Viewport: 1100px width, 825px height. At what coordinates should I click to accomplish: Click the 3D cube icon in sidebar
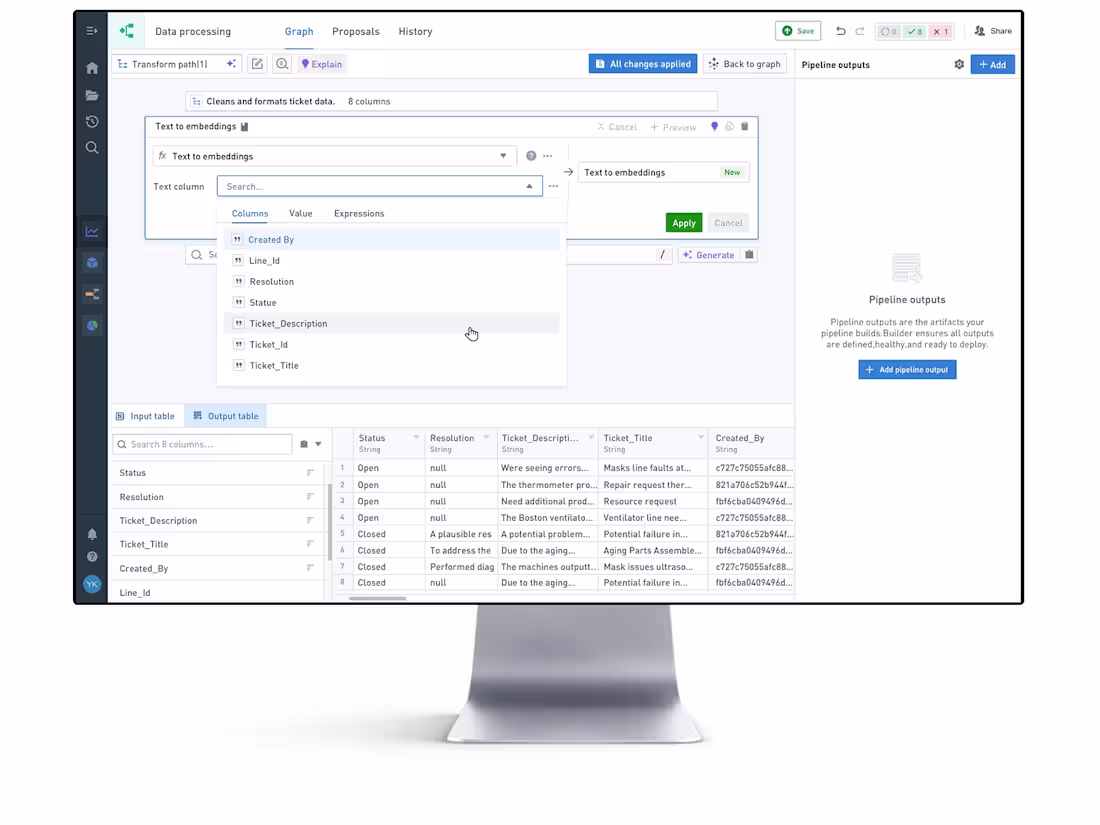pyautogui.click(x=92, y=262)
